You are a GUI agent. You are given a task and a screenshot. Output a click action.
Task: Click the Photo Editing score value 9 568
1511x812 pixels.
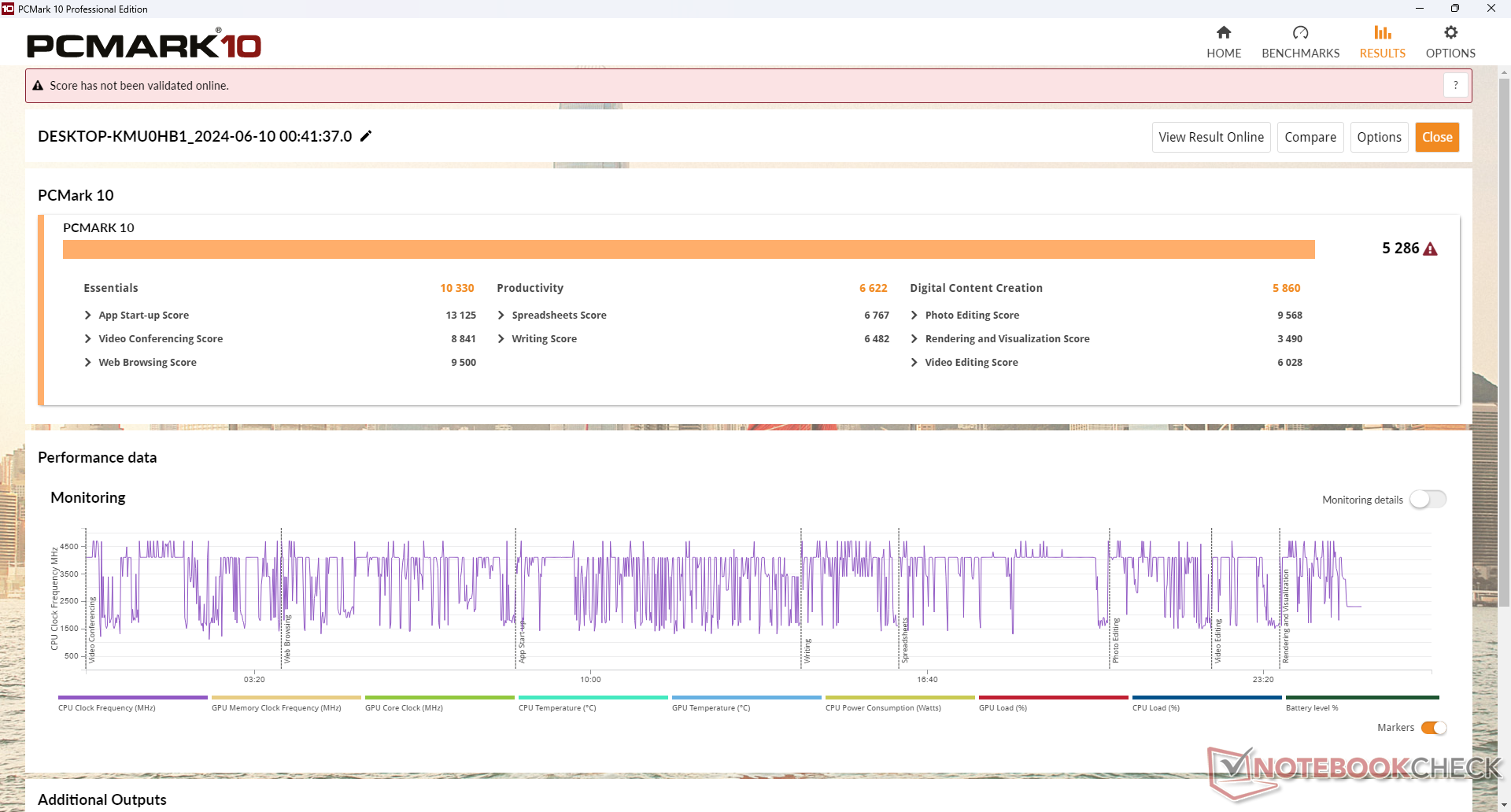(1290, 315)
